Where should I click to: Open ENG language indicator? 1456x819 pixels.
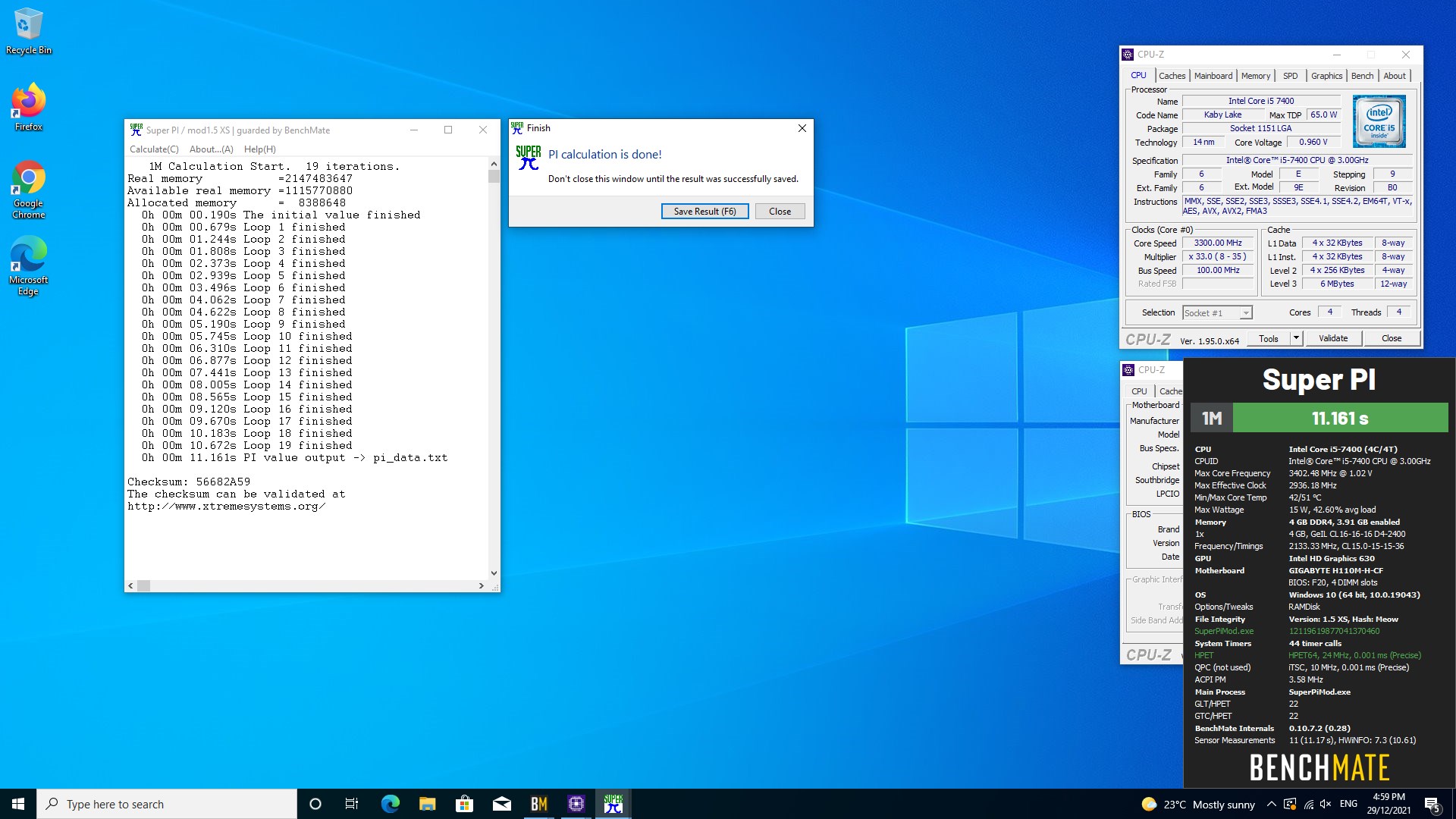[1348, 804]
